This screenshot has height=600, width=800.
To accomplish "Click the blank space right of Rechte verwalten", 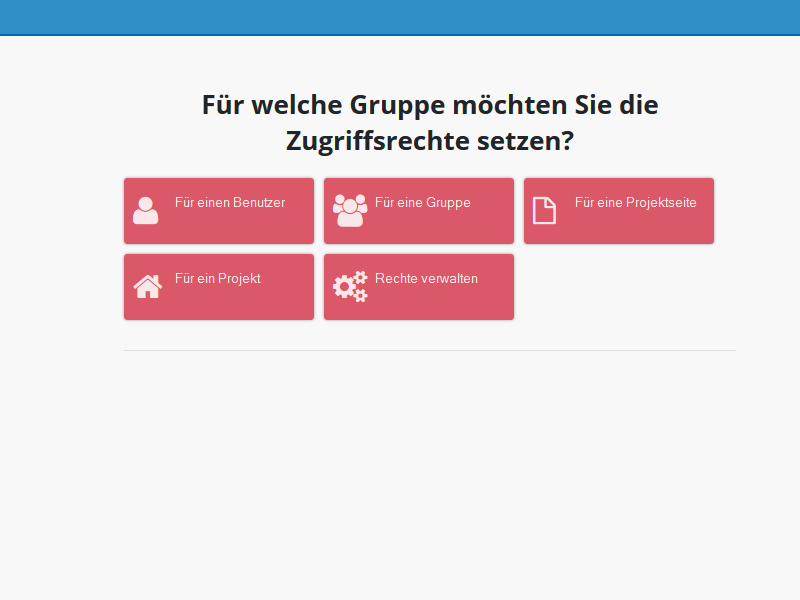I will coord(620,287).
